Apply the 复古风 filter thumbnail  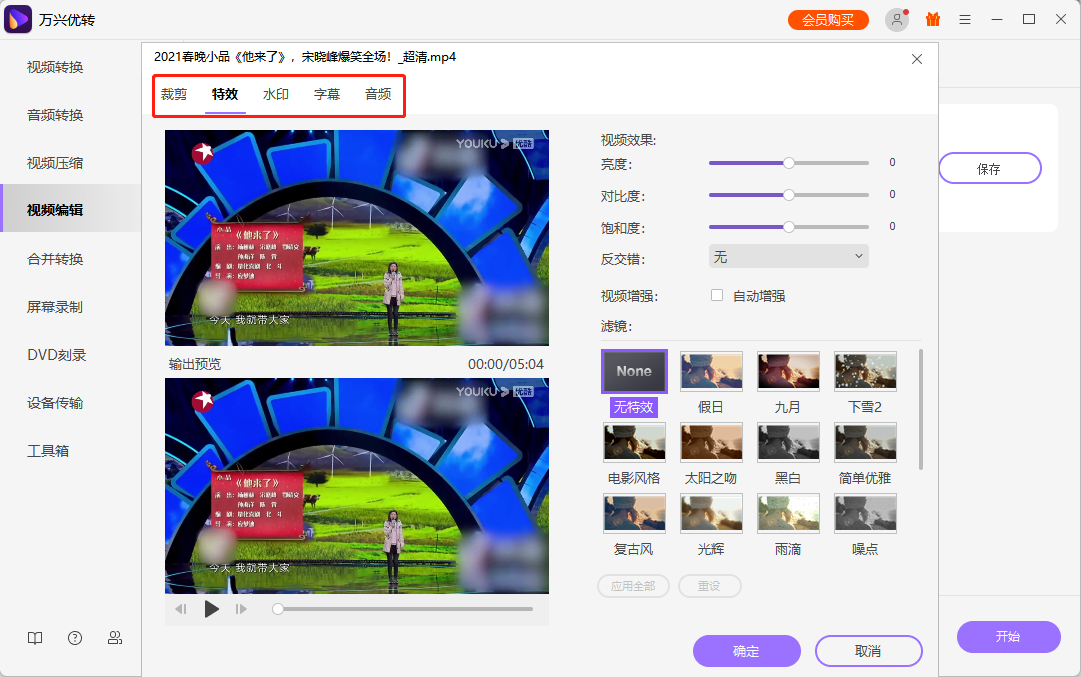pos(634,513)
